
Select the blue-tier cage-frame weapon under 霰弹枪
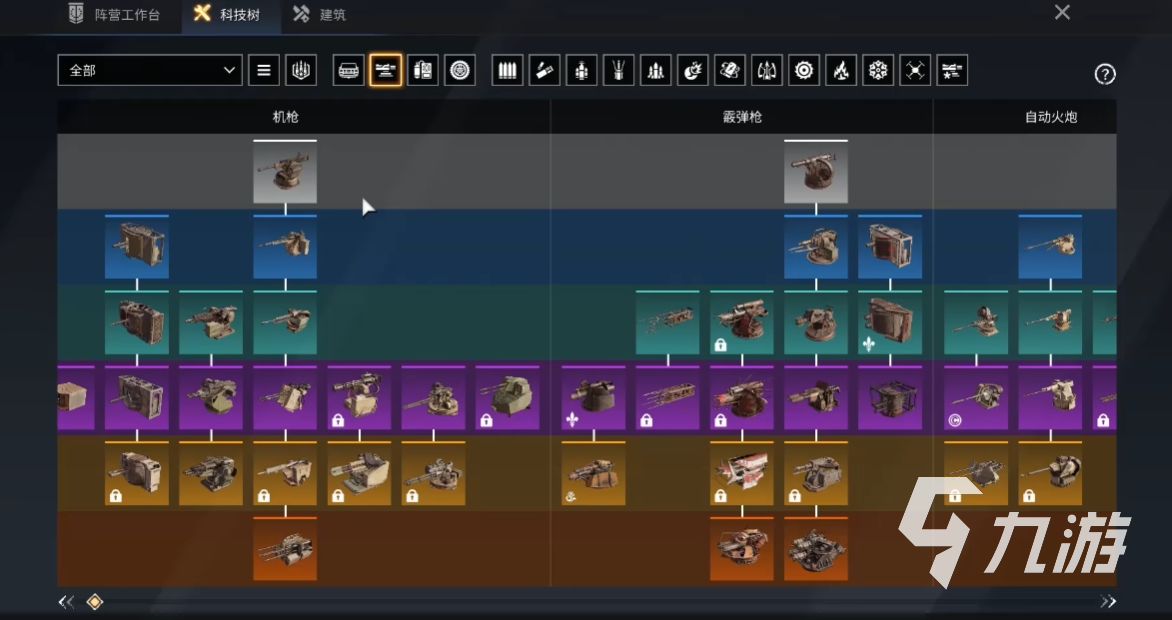tap(889, 247)
